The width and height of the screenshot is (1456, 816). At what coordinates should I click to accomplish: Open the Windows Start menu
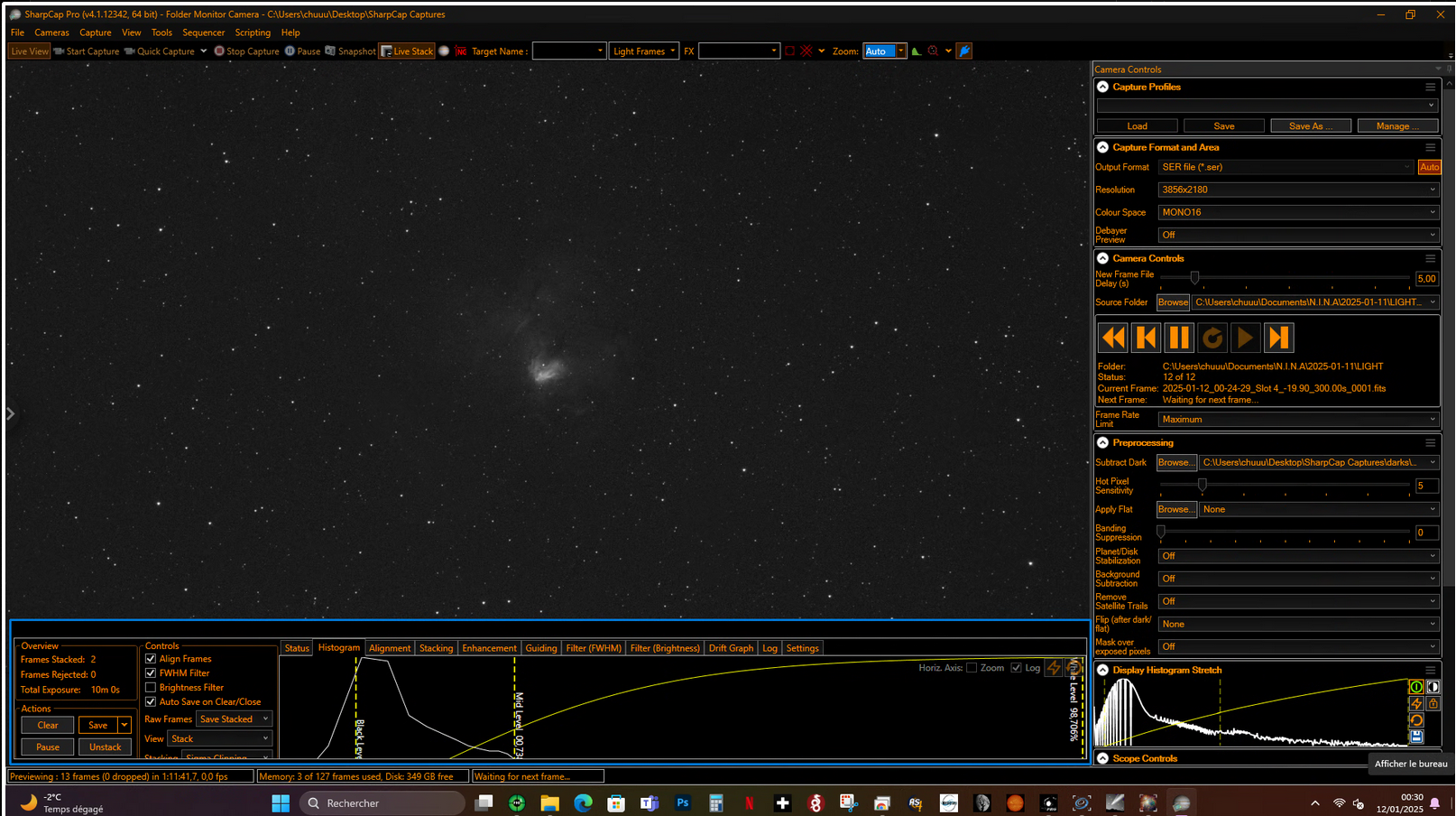[x=281, y=802]
